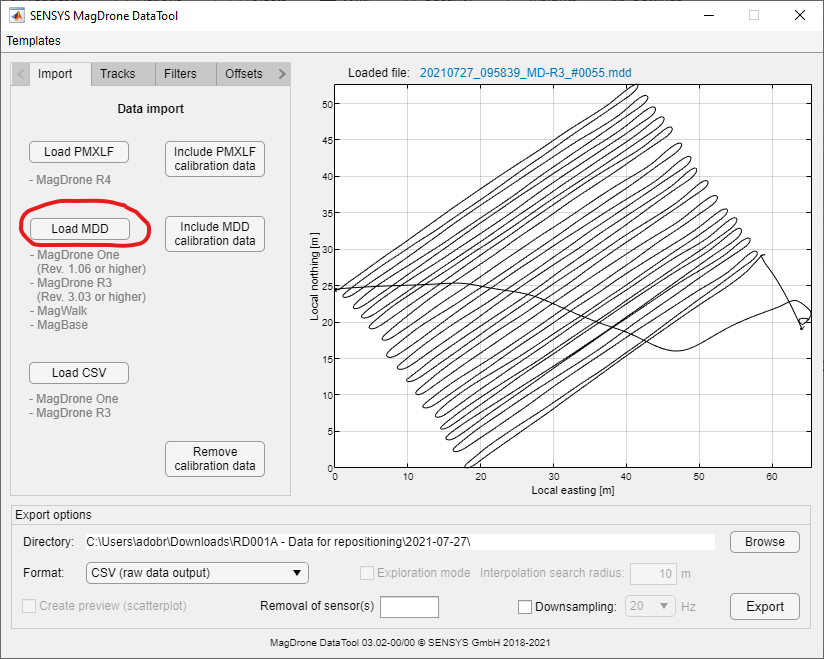Click the Interpolation search radius field
The image size is (824, 659).
click(x=653, y=573)
